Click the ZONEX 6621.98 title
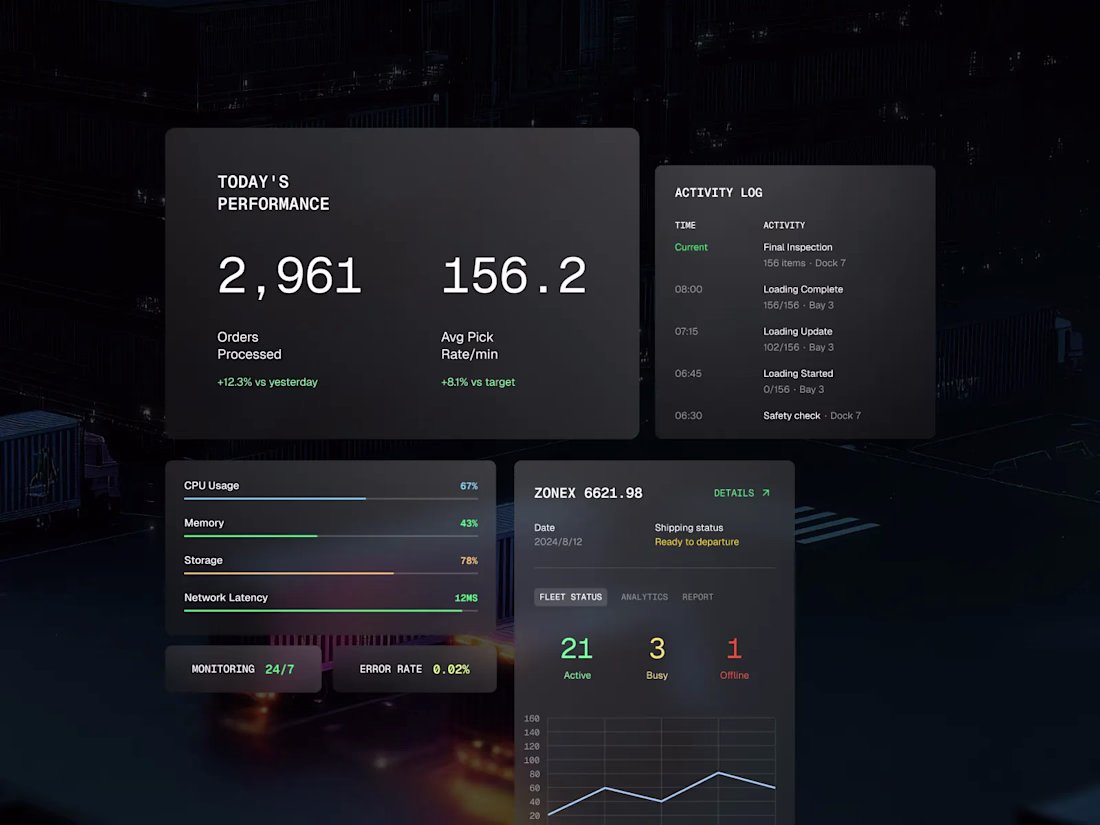This screenshot has width=1100, height=825. click(588, 493)
